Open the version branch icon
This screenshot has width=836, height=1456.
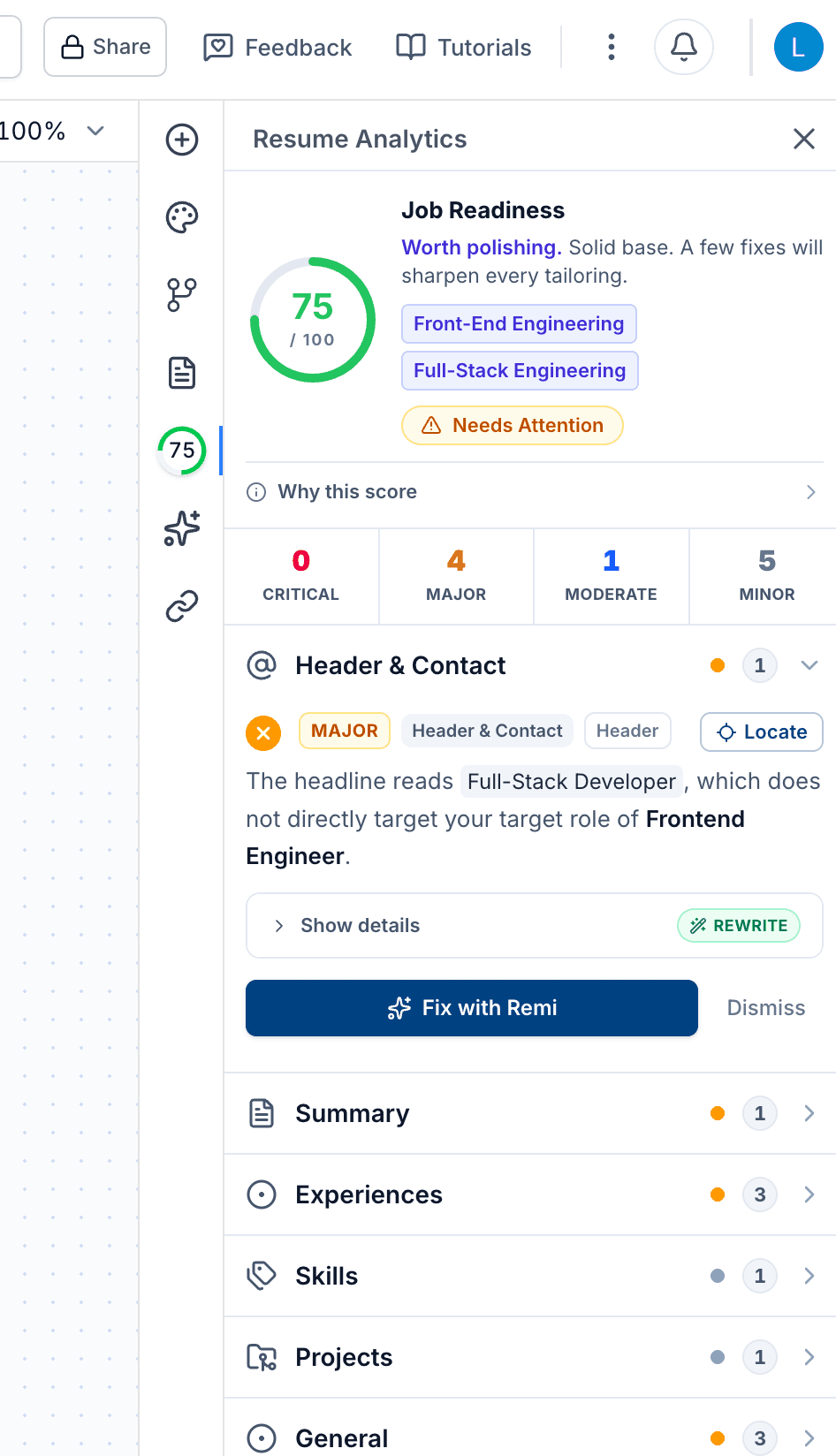pos(182,295)
